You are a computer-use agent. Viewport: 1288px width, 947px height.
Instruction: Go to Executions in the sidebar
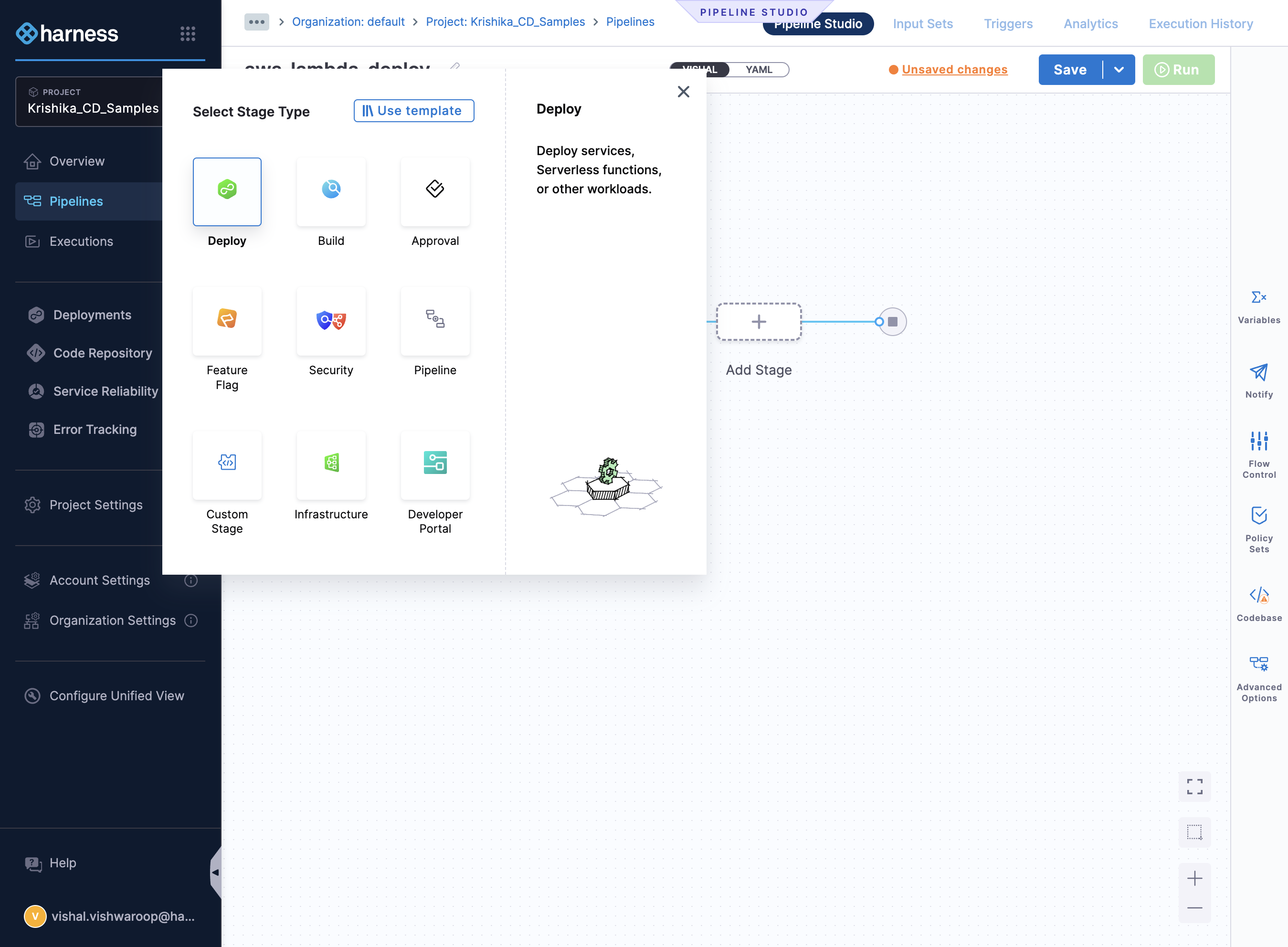(82, 242)
